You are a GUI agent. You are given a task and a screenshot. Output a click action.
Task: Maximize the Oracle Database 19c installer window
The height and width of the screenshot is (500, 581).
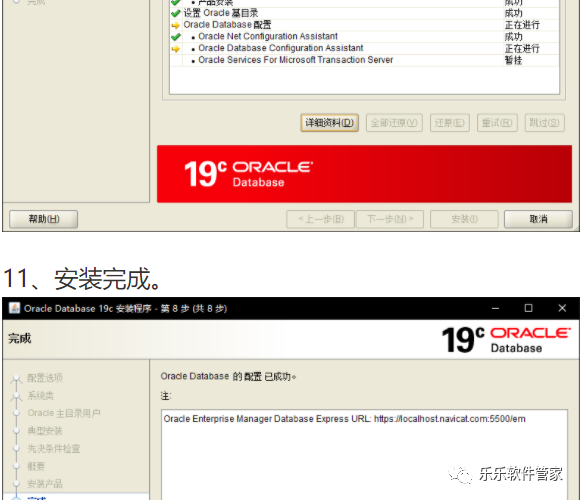(x=529, y=308)
